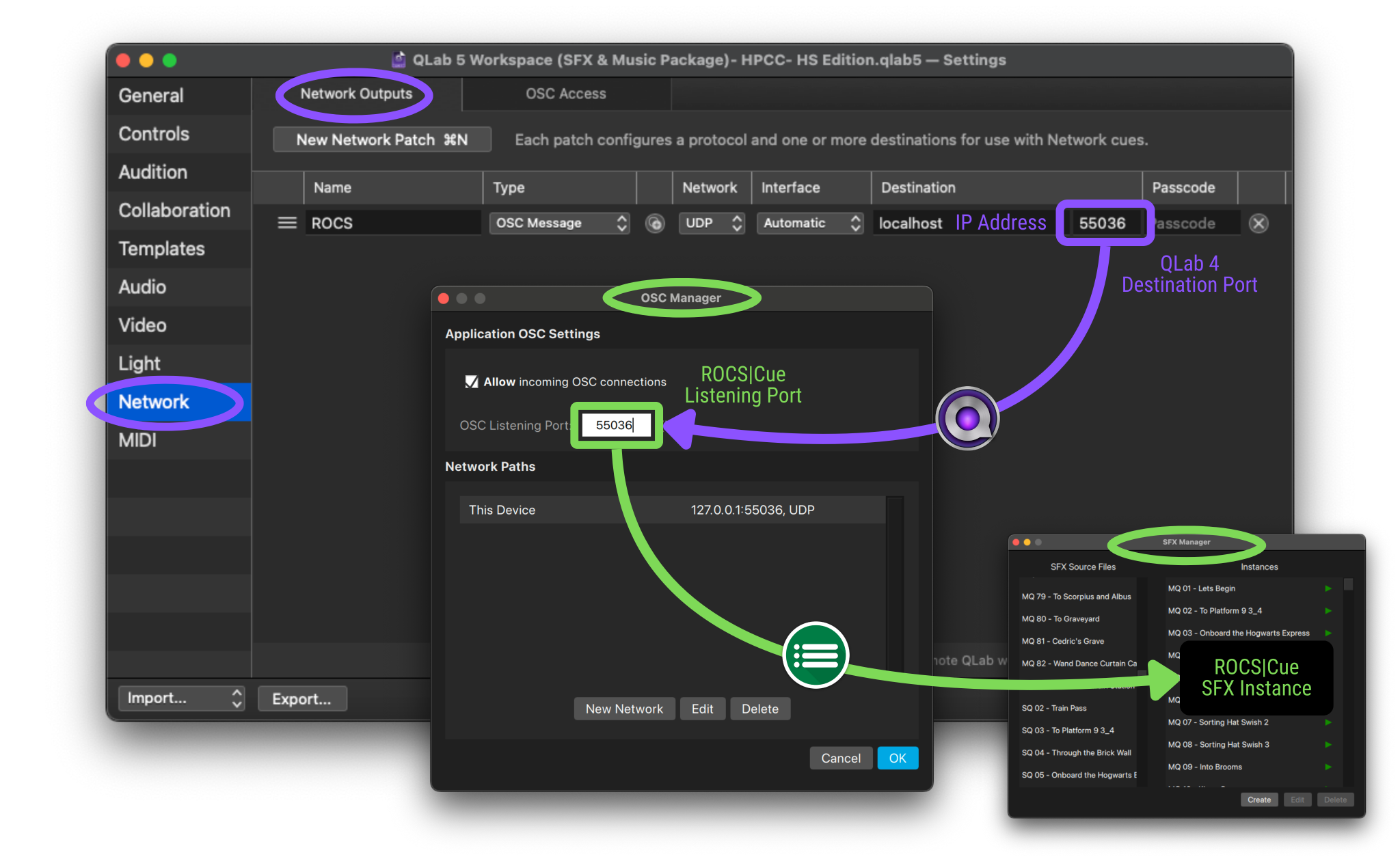1400x859 pixels.
Task: Click Create in the SFX Manager
Action: pyautogui.click(x=1259, y=800)
